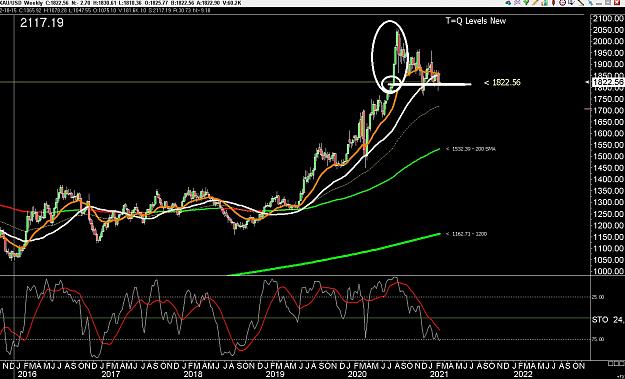Click the 1500.00 price axis label
Viewport: 625px width, 379px height.
tap(608, 156)
